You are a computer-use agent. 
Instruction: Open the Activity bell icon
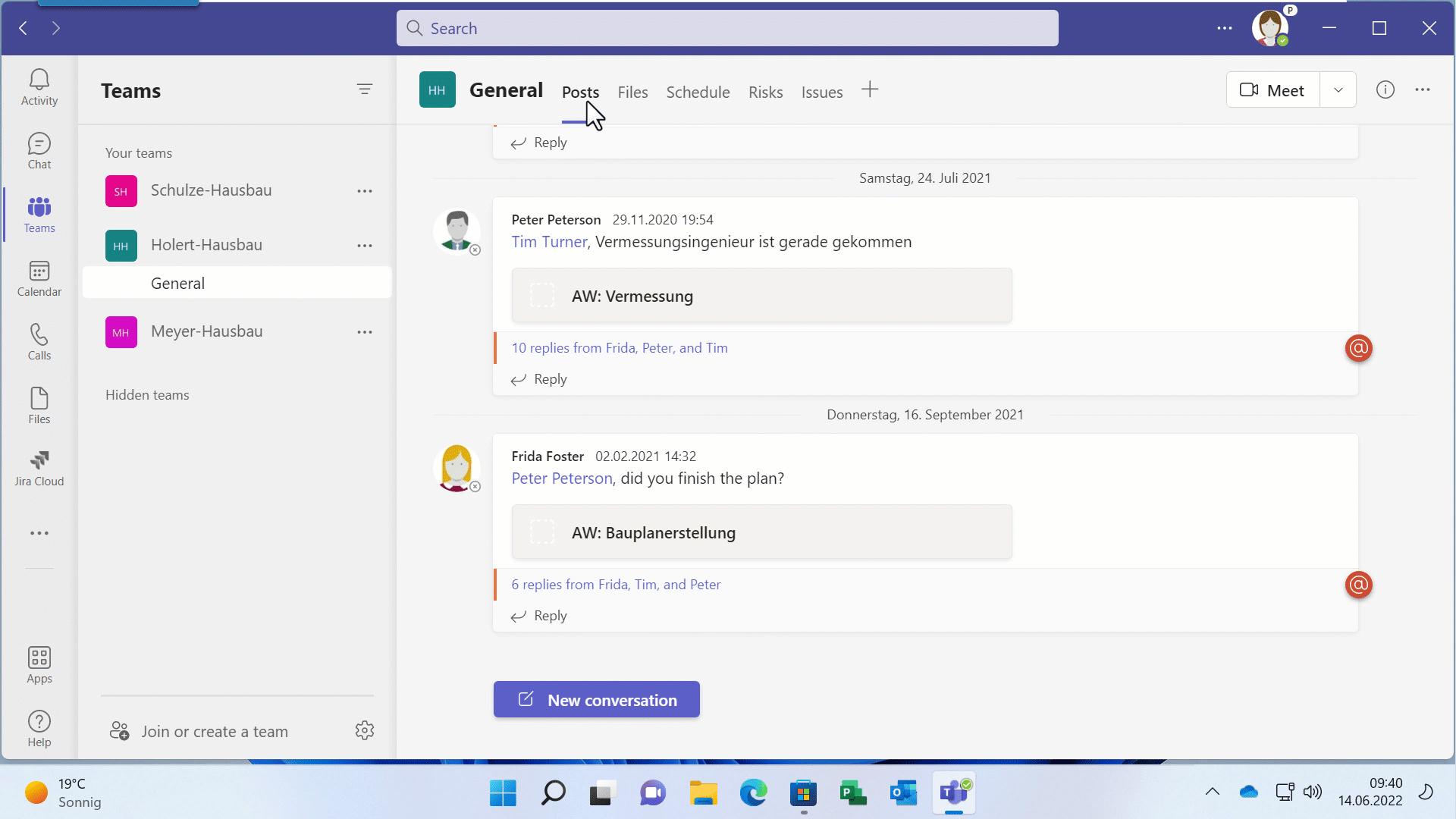click(x=39, y=87)
